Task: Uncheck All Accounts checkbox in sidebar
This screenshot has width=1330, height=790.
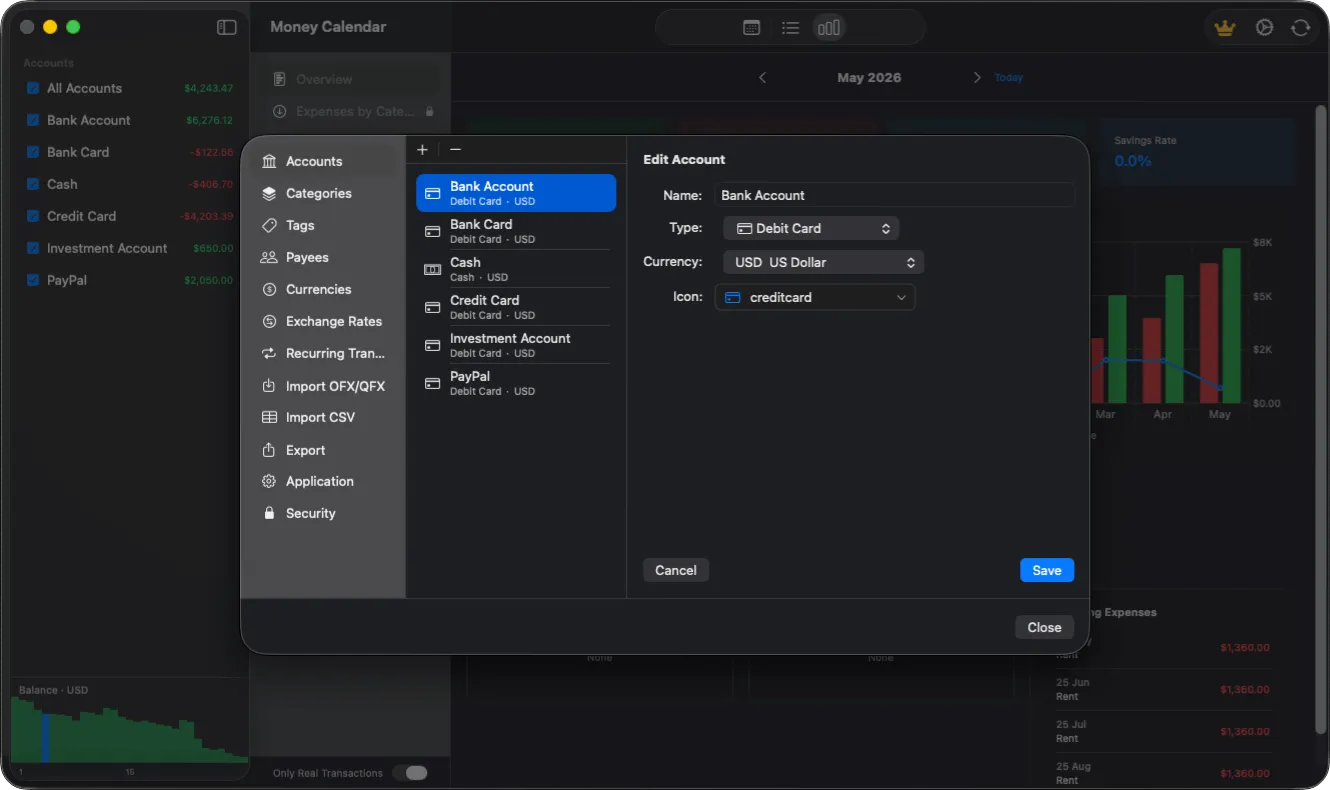Action: click(x=33, y=88)
